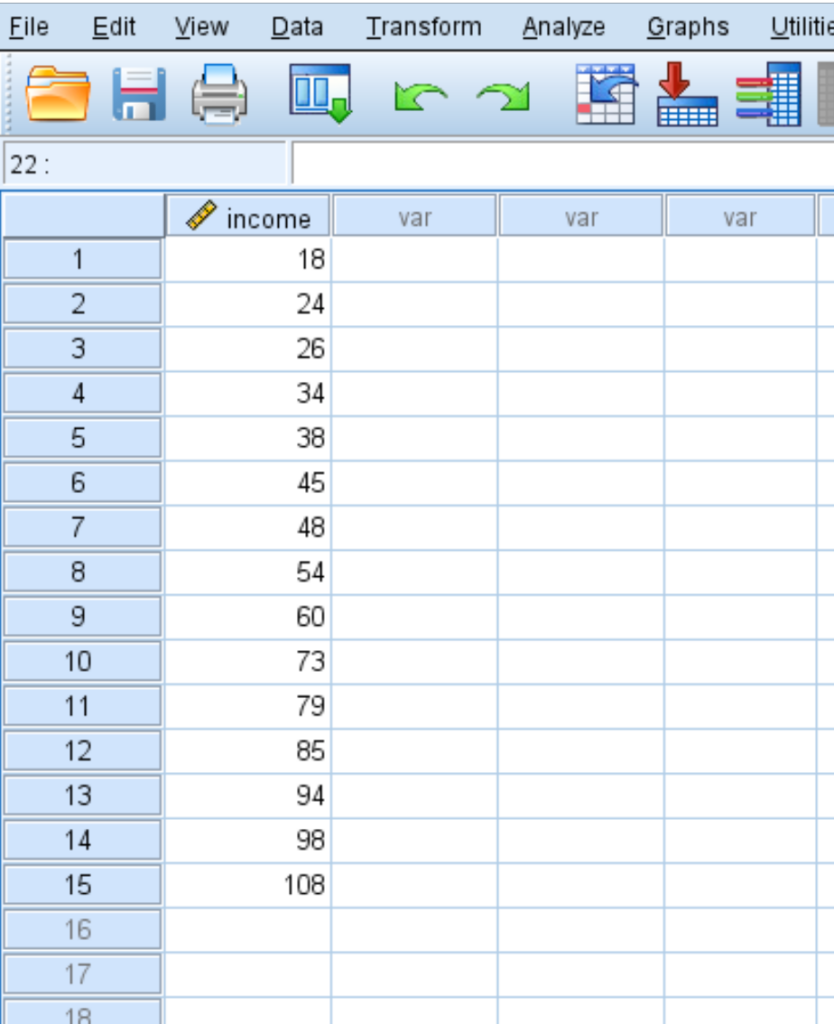Select the first empty var column header
Image resolution: width=834 pixels, height=1024 pixels.
(x=414, y=216)
